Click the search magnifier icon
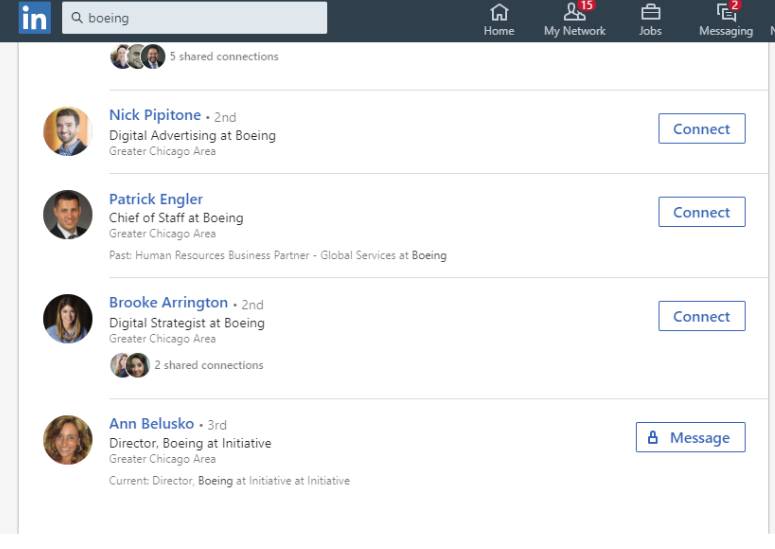Viewport: 775px width, 549px height. [77, 18]
